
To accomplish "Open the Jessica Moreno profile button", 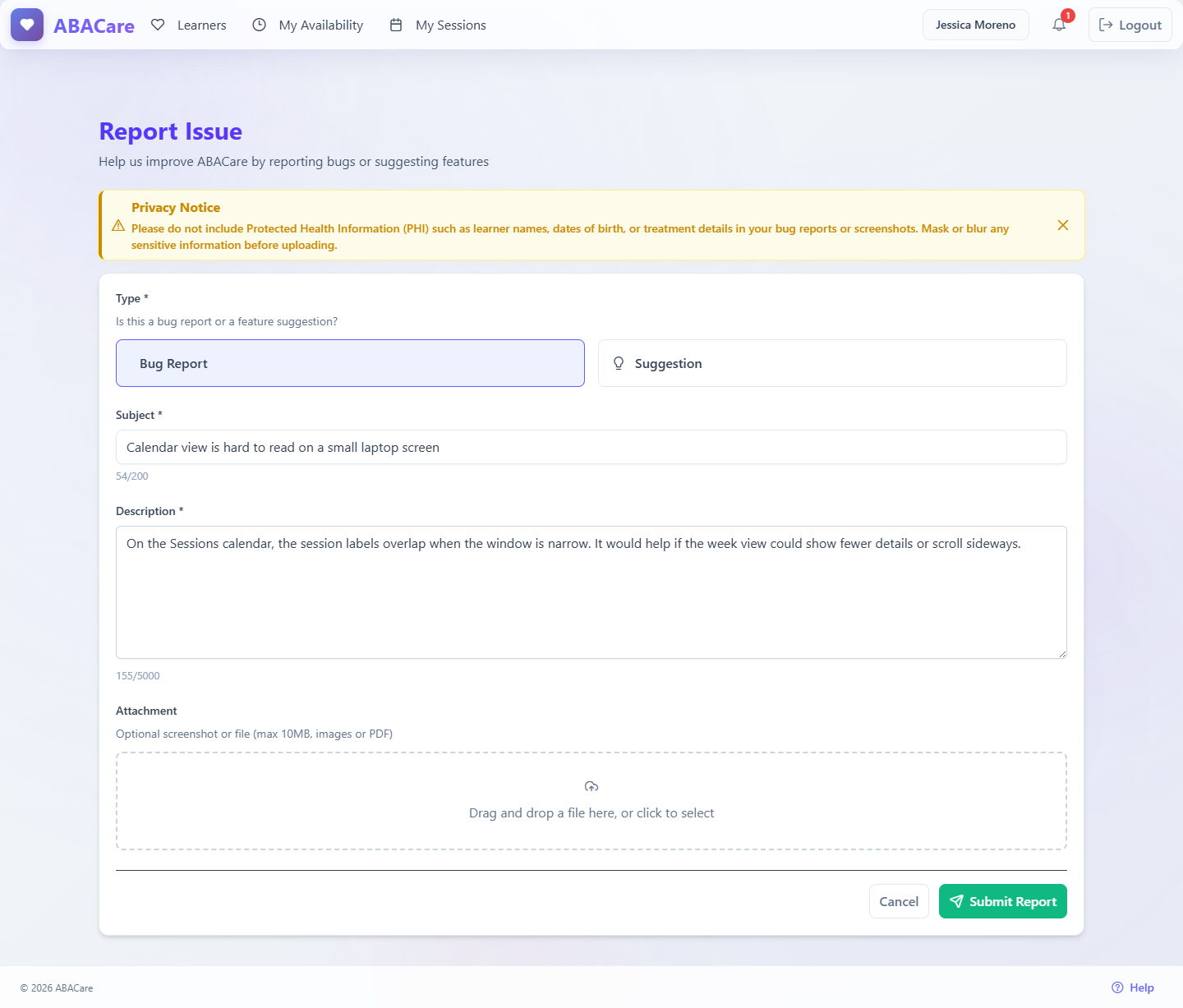I will [976, 25].
